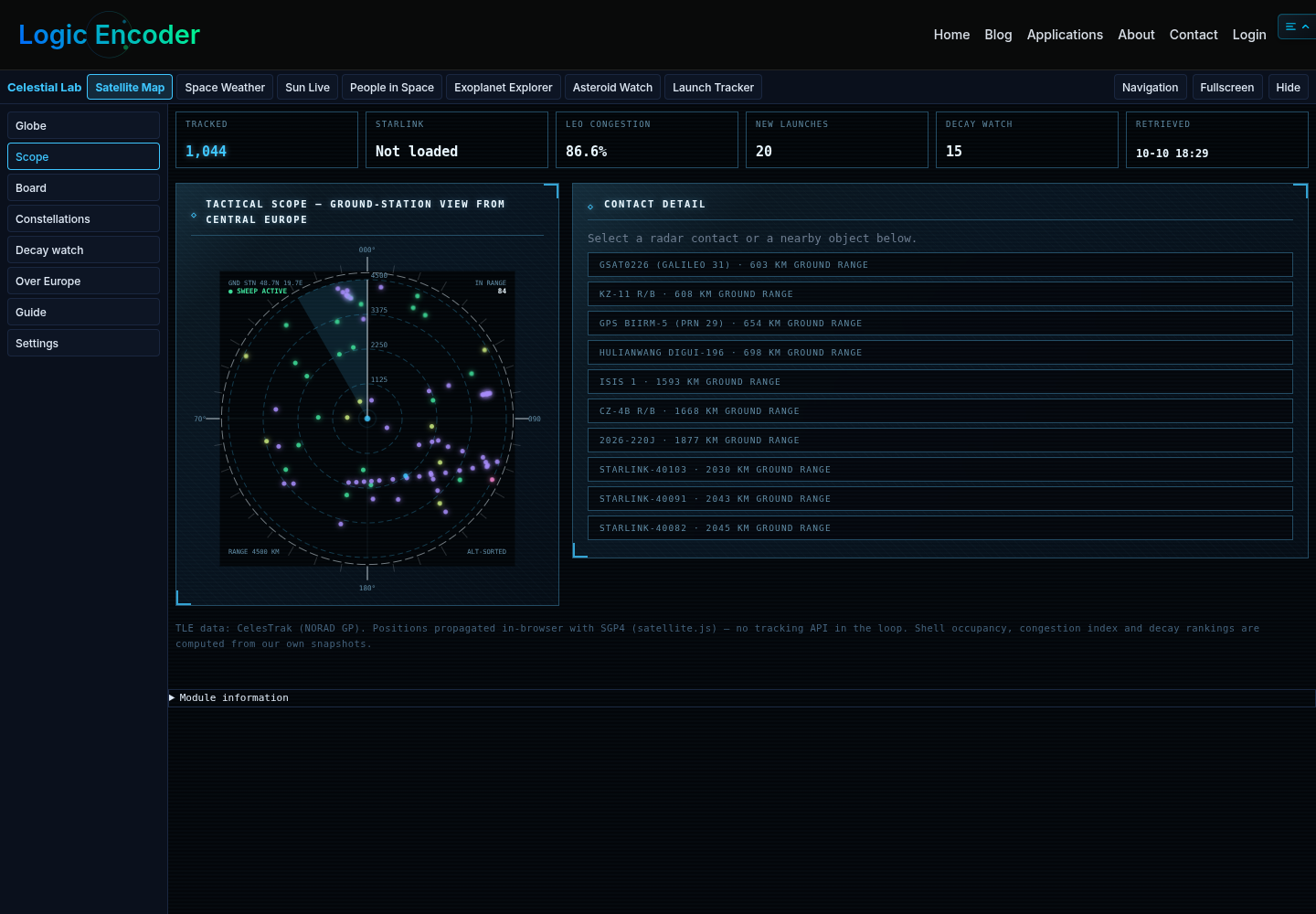Select the Satellite Map tab
The image size is (1316, 914).
pyautogui.click(x=130, y=88)
